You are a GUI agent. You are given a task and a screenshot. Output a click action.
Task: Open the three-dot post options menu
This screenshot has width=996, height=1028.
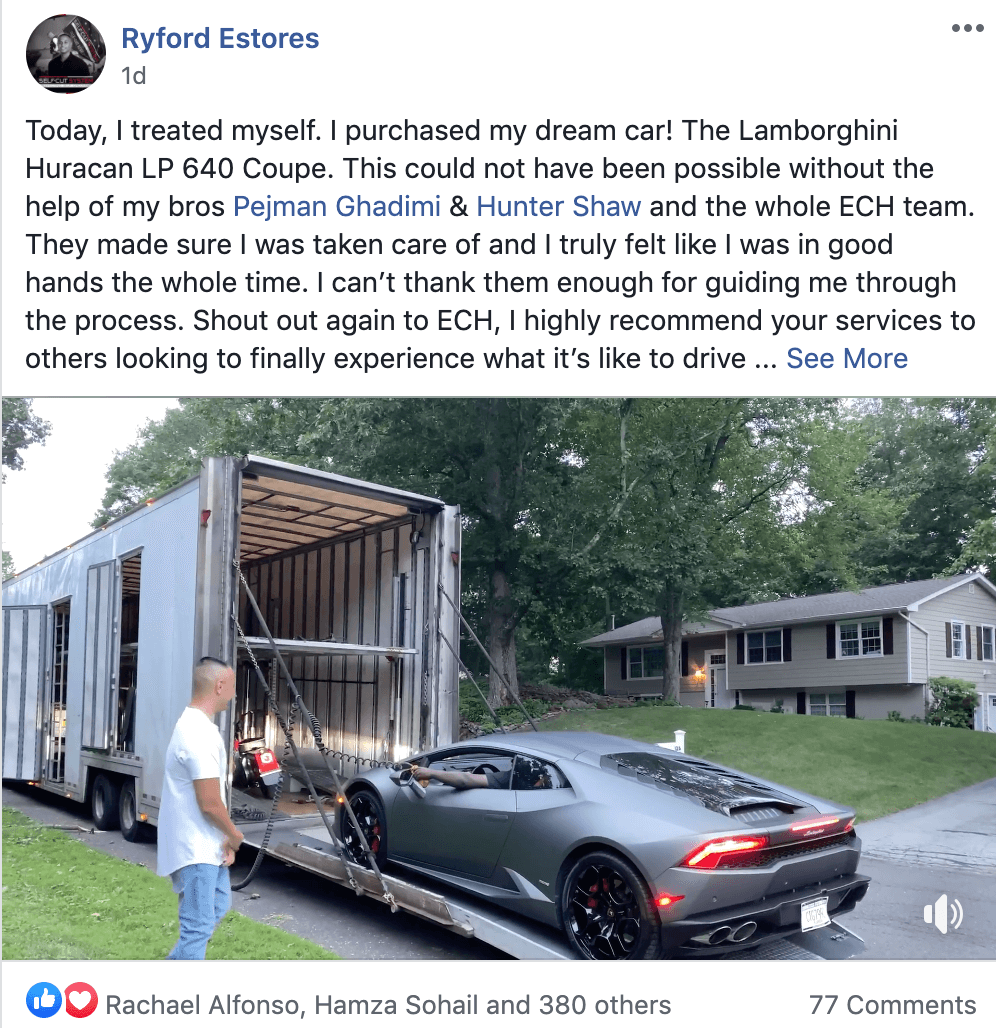(968, 28)
